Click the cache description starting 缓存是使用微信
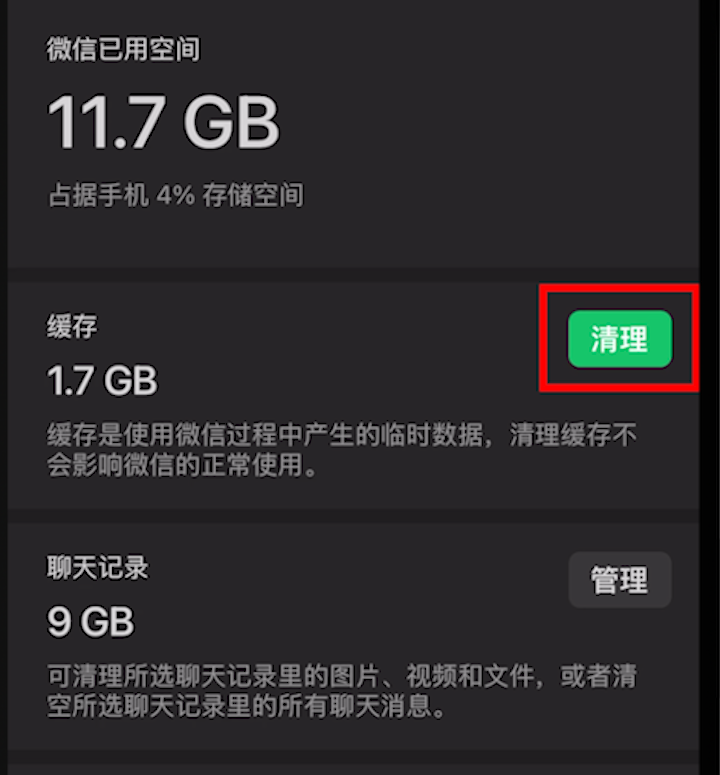This screenshot has width=720, height=775. pyautogui.click(x=342, y=449)
